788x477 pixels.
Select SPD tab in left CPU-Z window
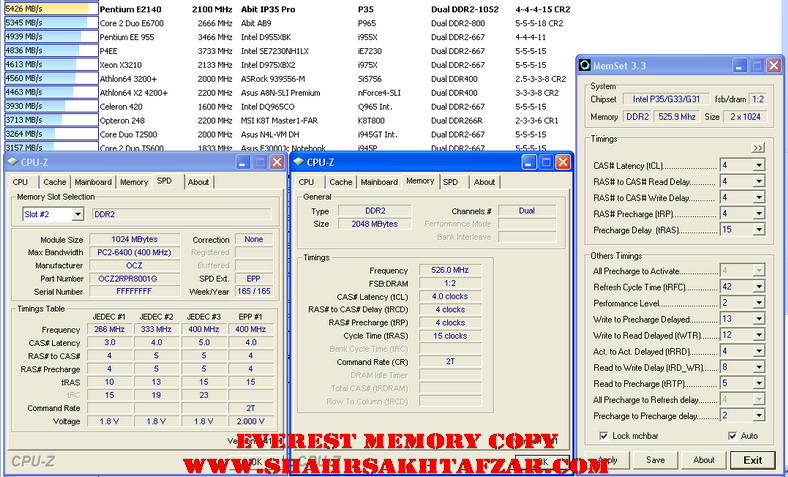[164, 180]
